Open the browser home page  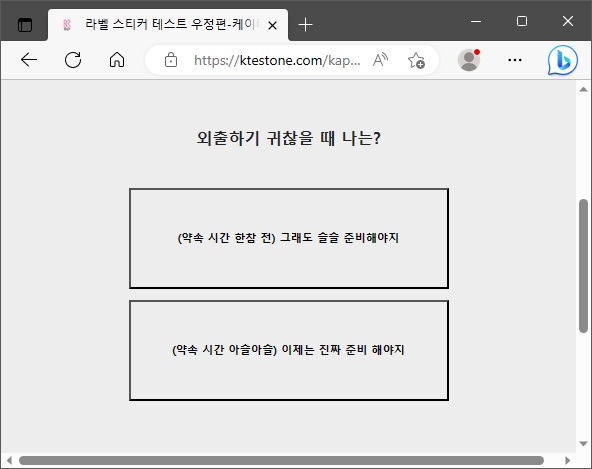(117, 60)
